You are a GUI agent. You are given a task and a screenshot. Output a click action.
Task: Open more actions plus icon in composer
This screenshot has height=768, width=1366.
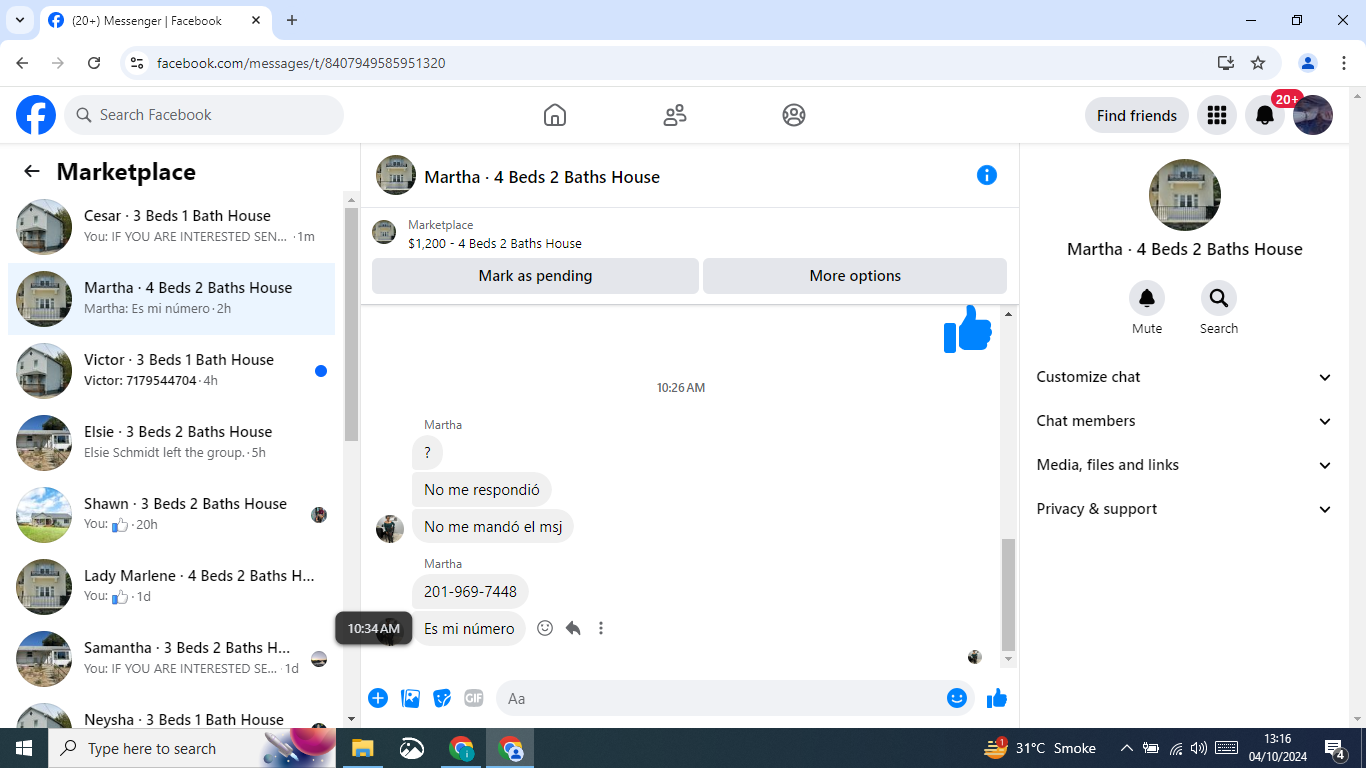coord(378,698)
